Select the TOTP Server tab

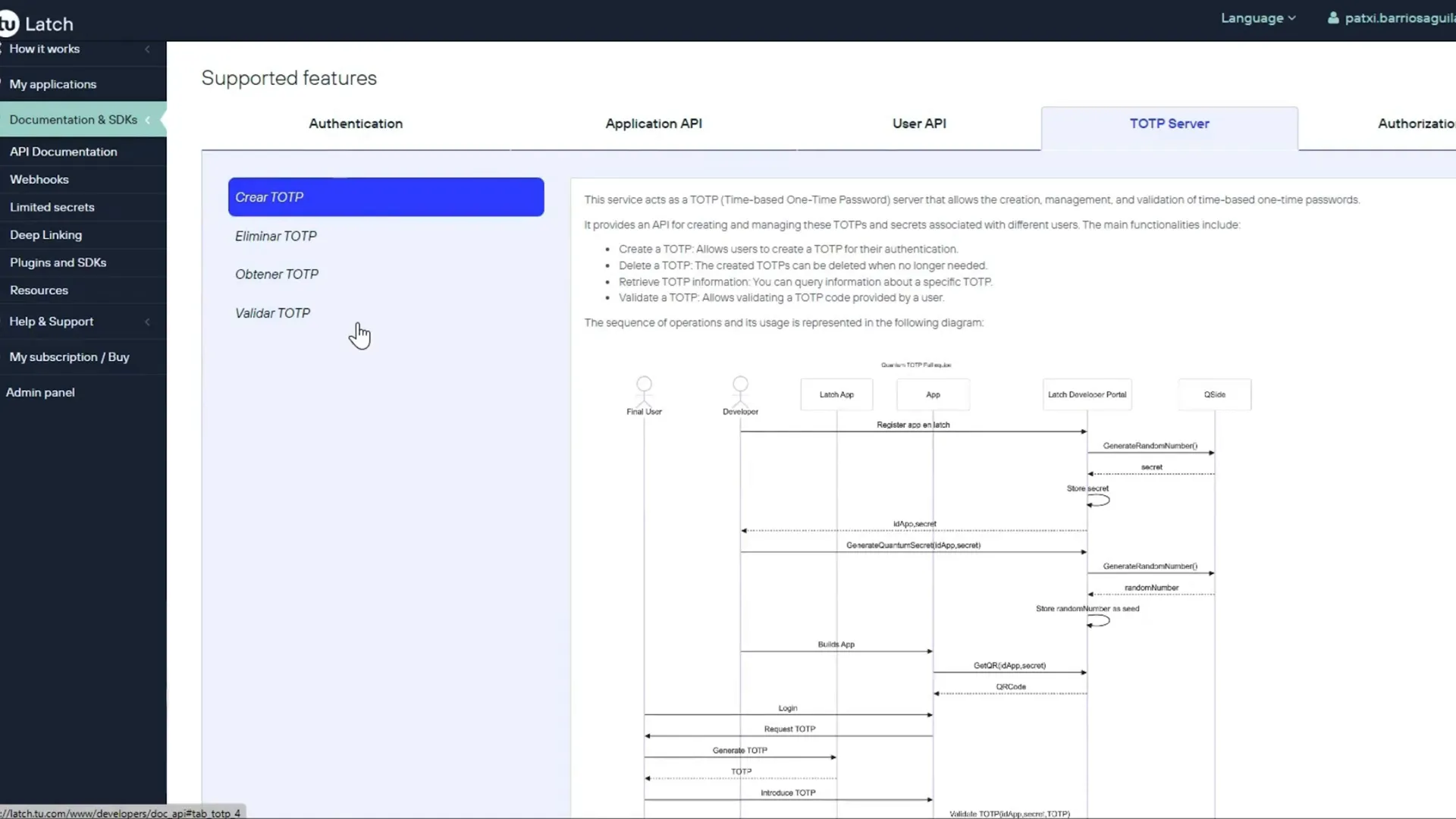tap(1169, 123)
